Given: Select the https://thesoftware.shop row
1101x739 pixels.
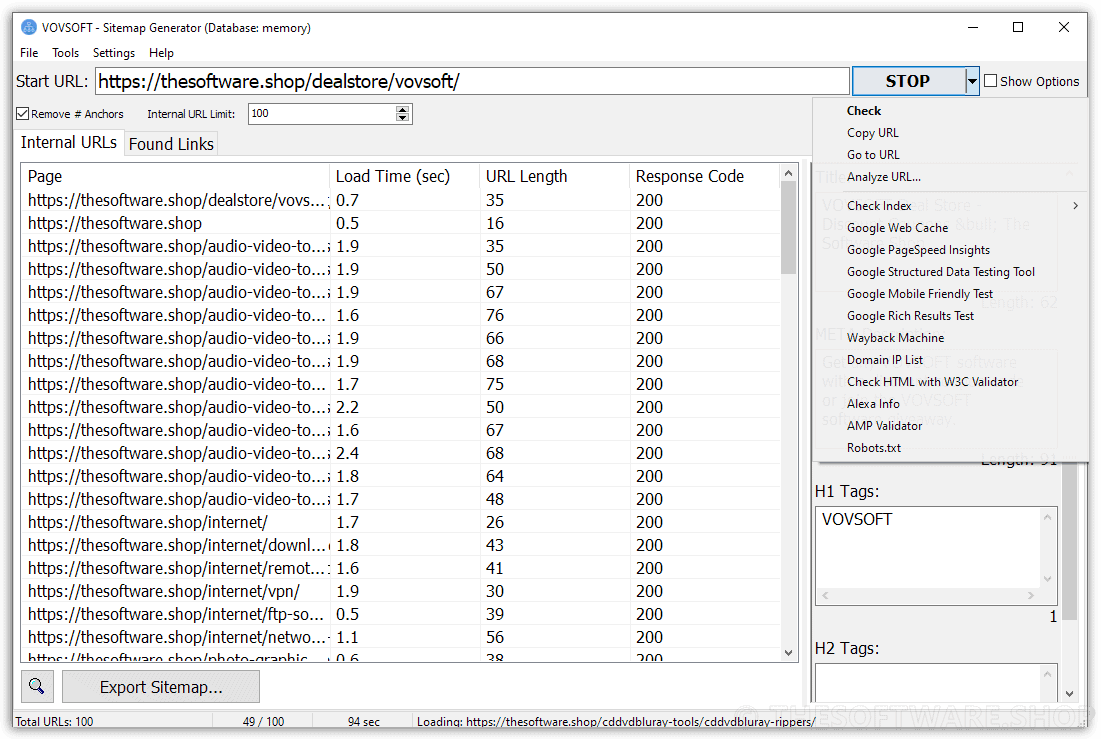Looking at the screenshot, I should click(x=401, y=223).
